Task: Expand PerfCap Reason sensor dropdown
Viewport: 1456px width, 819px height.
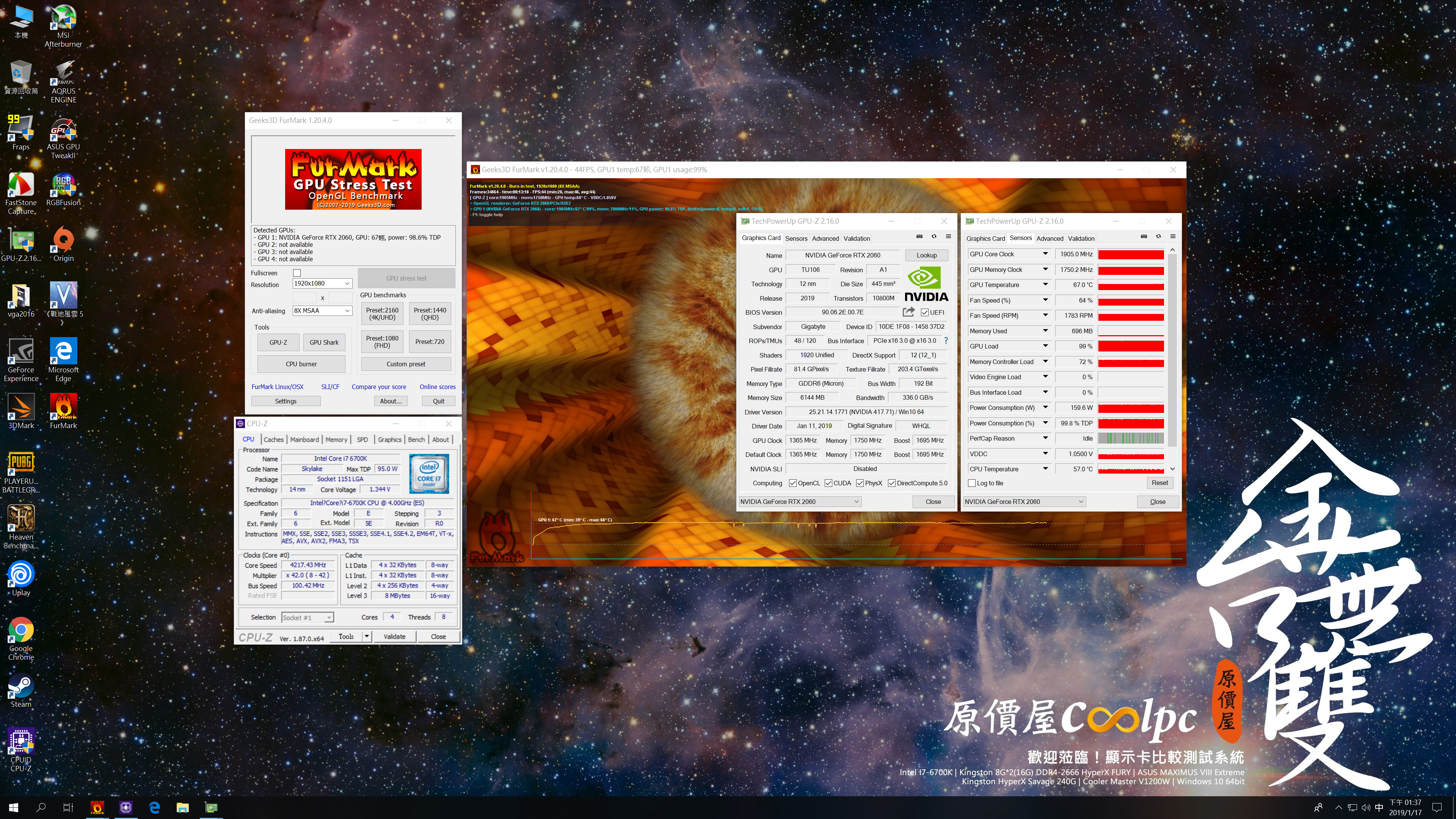Action: 1045,439
